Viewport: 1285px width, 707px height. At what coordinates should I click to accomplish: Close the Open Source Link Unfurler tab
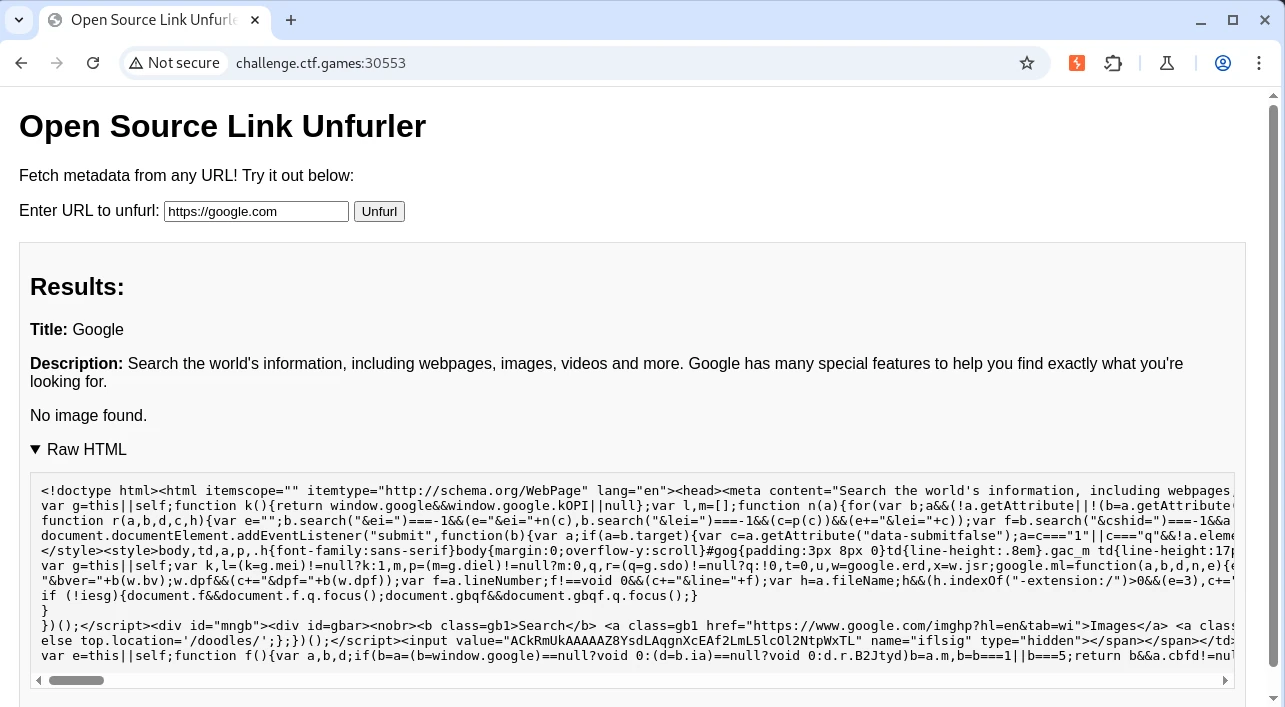point(253,20)
